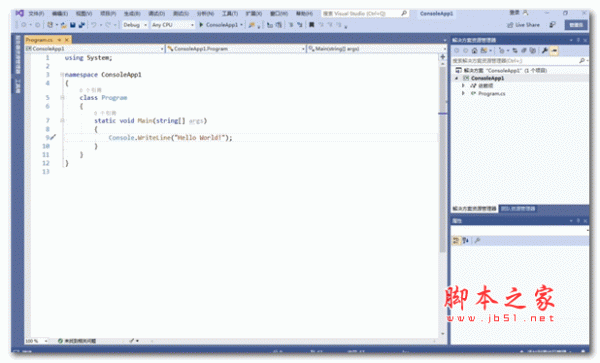Switch to the Team Explorer bottom tab
Image resolution: width=600 pixels, height=363 pixels.
pyautogui.click(x=518, y=208)
